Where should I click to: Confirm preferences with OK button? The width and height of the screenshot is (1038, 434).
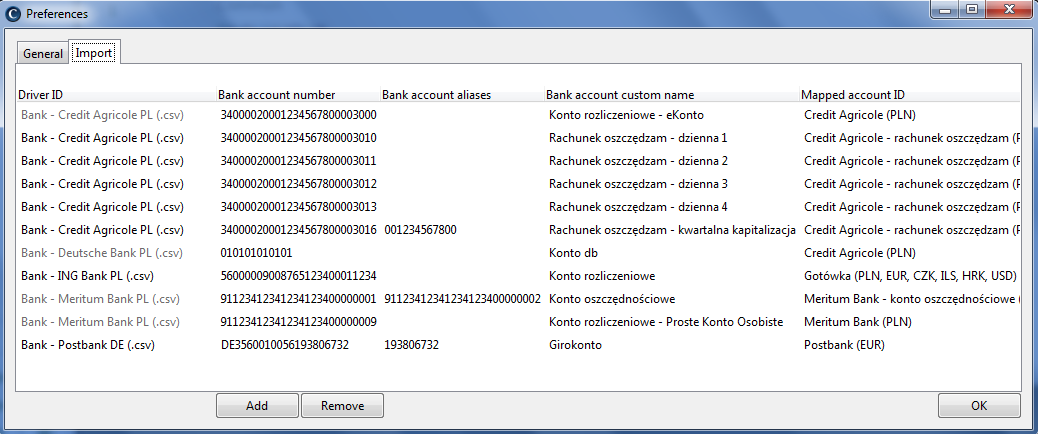979,406
